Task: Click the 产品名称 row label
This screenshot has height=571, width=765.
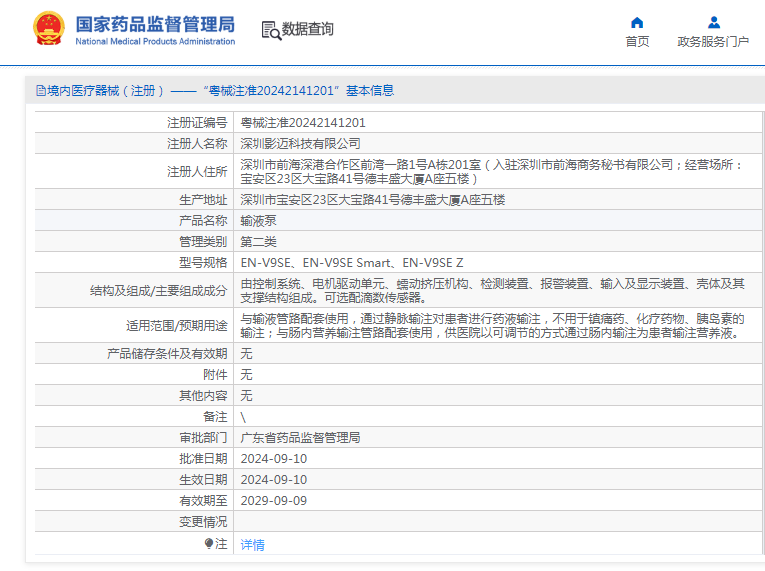Action: (x=203, y=221)
